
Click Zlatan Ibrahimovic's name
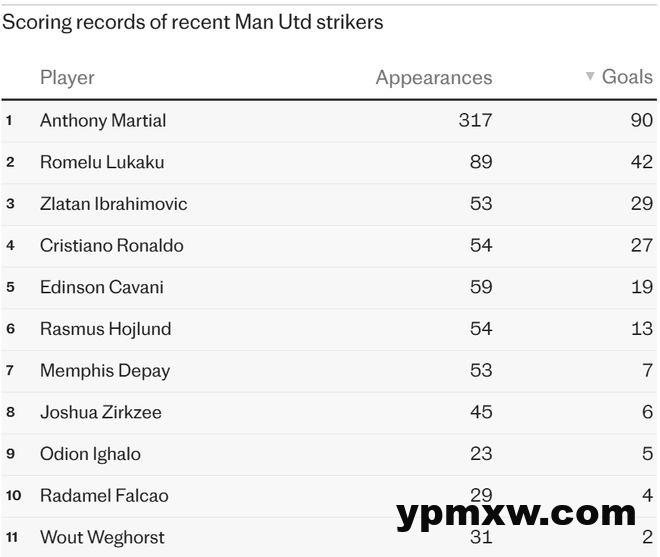point(114,204)
